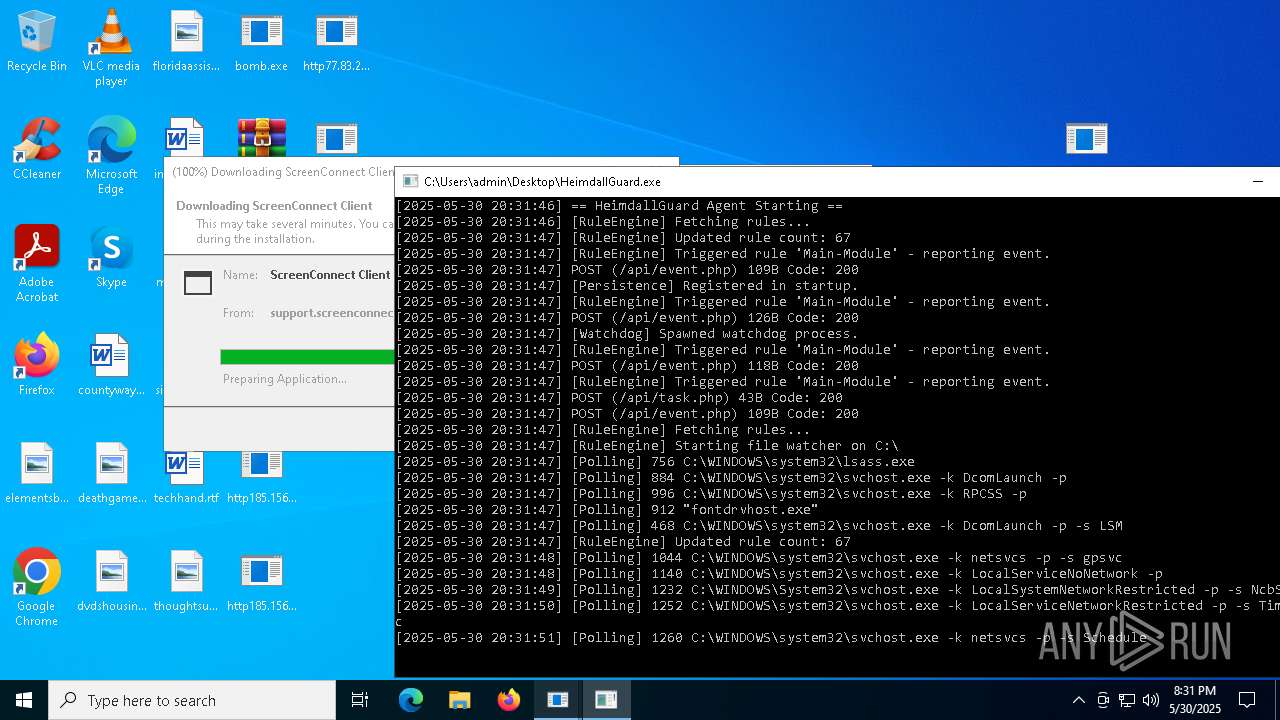Click the Windows Start button
The height and width of the screenshot is (720, 1280).
click(x=24, y=700)
